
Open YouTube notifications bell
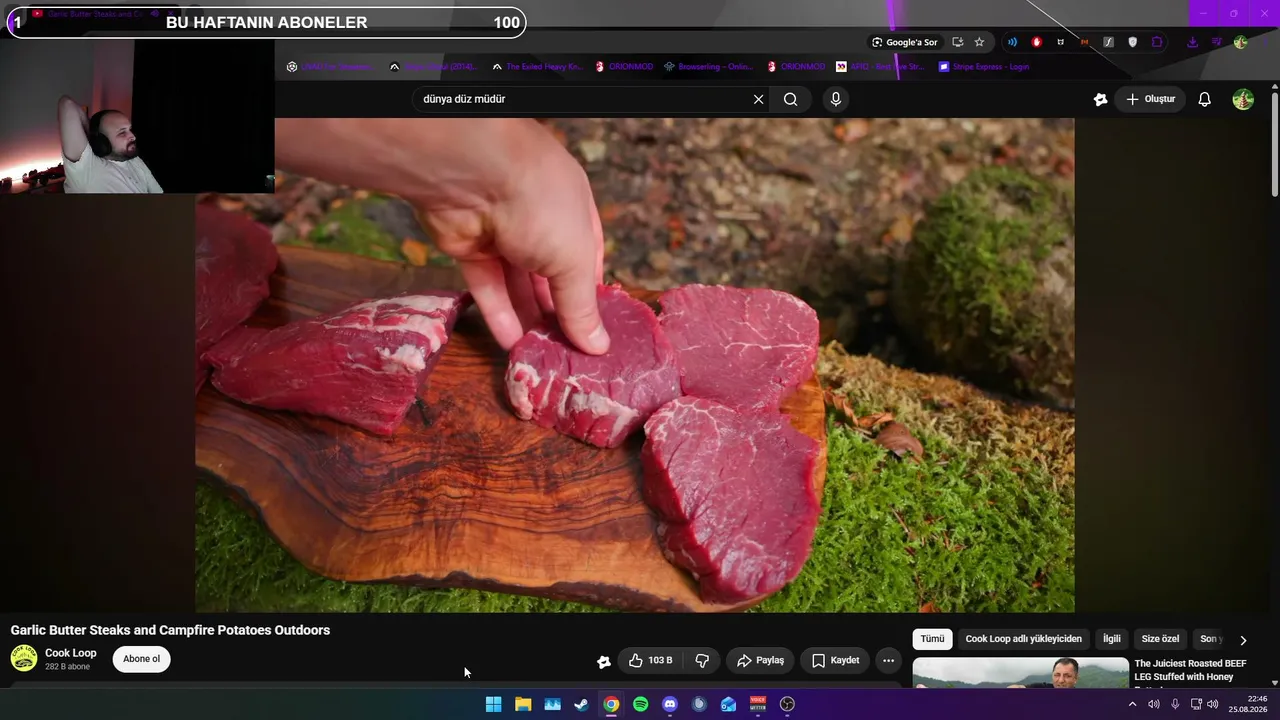coord(1205,99)
